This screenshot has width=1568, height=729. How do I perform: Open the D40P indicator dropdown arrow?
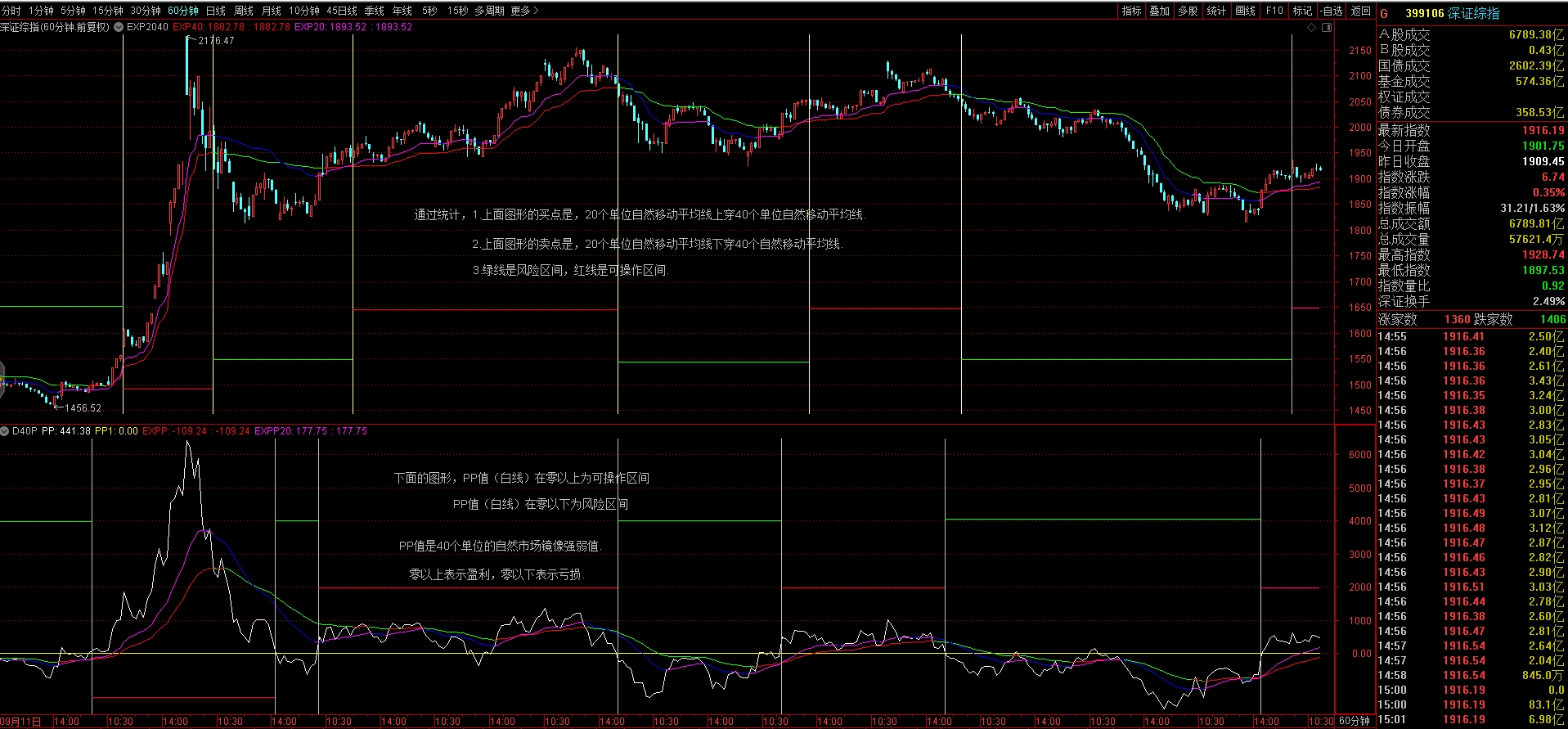(5, 431)
